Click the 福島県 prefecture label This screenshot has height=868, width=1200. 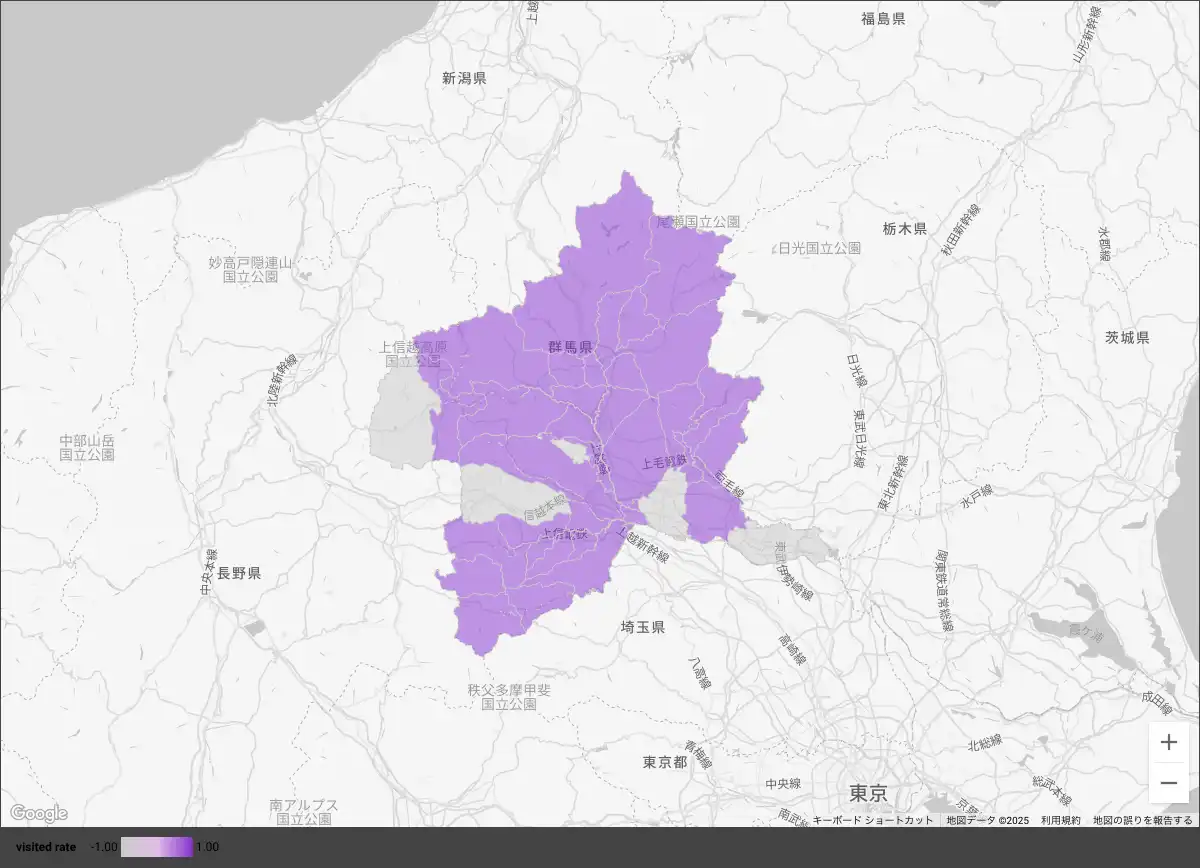click(x=883, y=18)
